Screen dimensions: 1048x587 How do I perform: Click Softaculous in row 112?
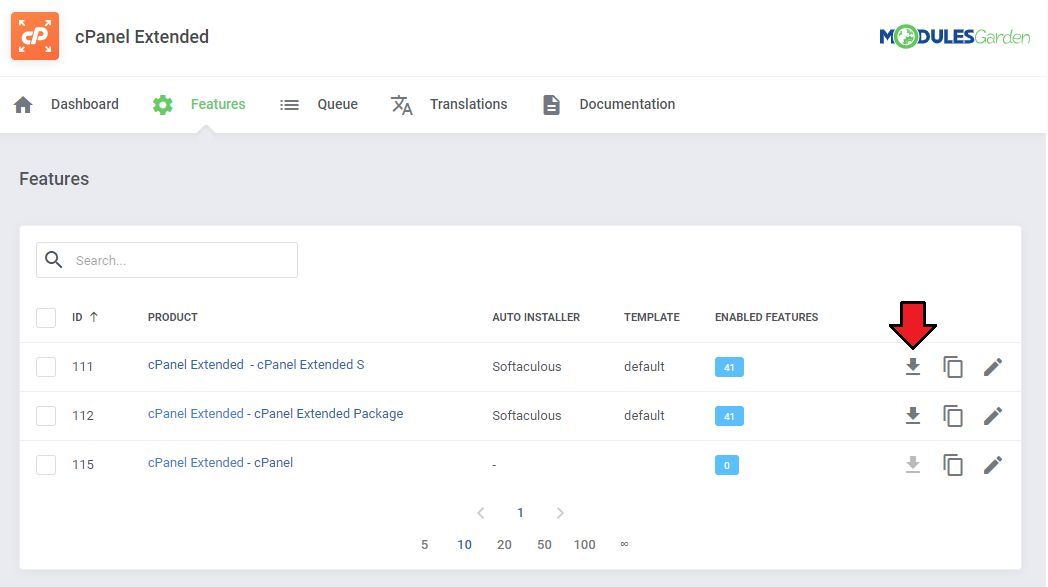(527, 415)
